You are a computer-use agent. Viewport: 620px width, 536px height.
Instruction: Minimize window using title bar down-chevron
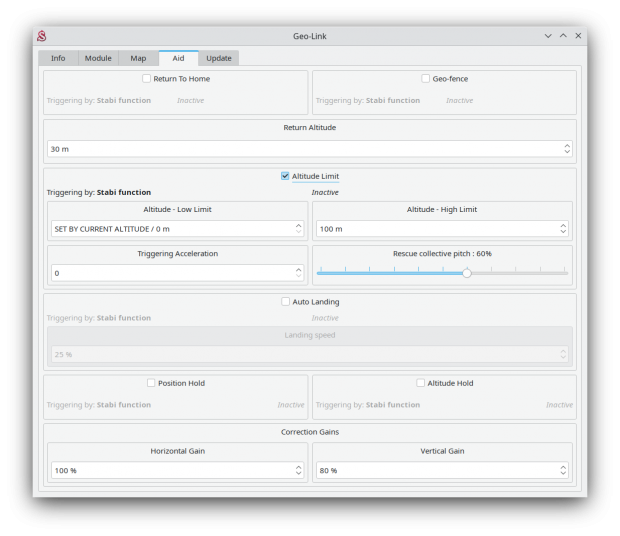(x=548, y=36)
